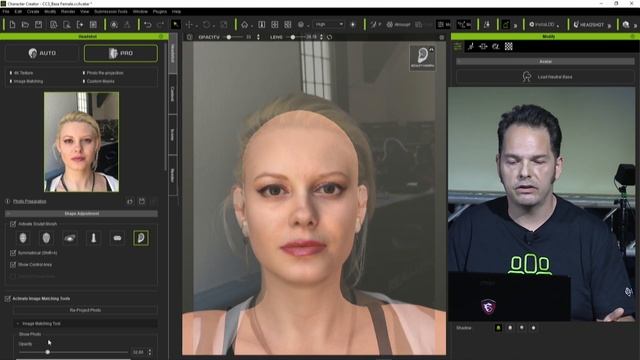Click the Undo arrow in the toolbar

tap(148, 25)
